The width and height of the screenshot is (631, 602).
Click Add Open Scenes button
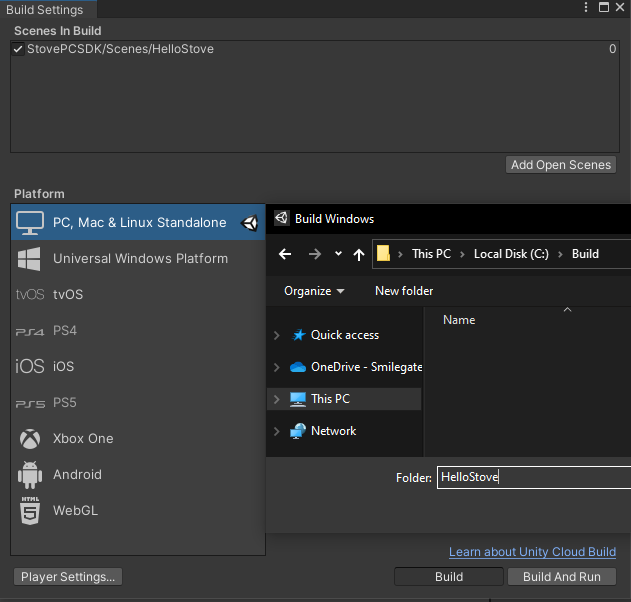point(561,165)
